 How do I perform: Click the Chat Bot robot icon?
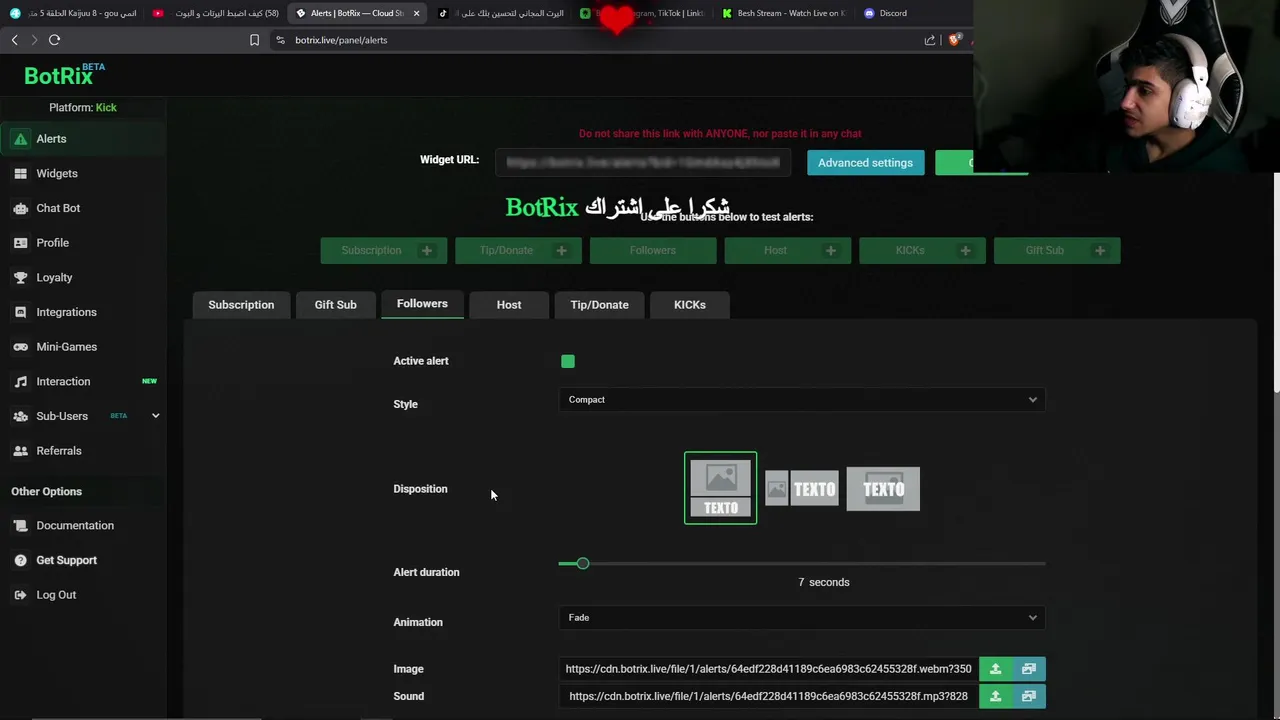(20, 208)
